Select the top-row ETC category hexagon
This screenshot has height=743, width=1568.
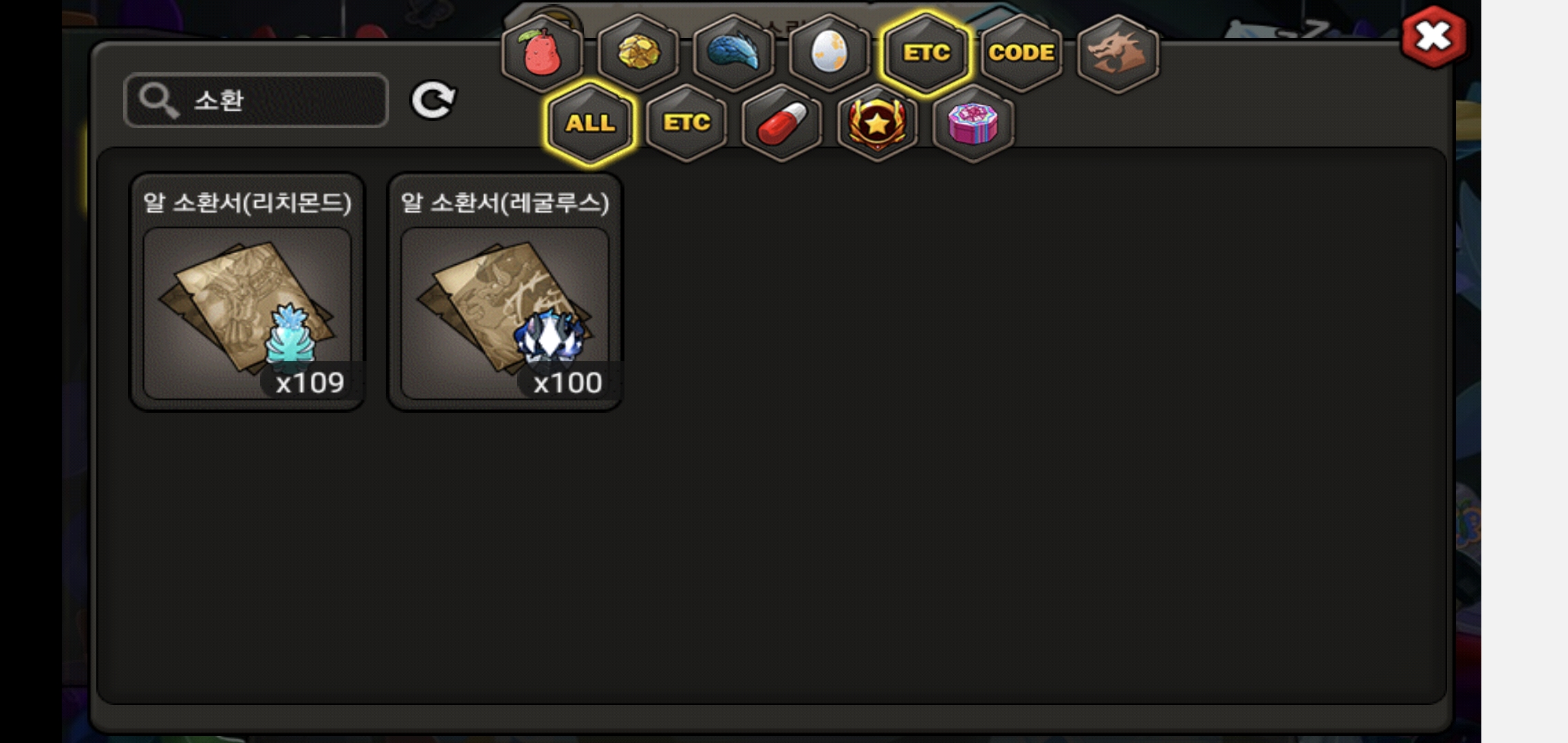[926, 53]
